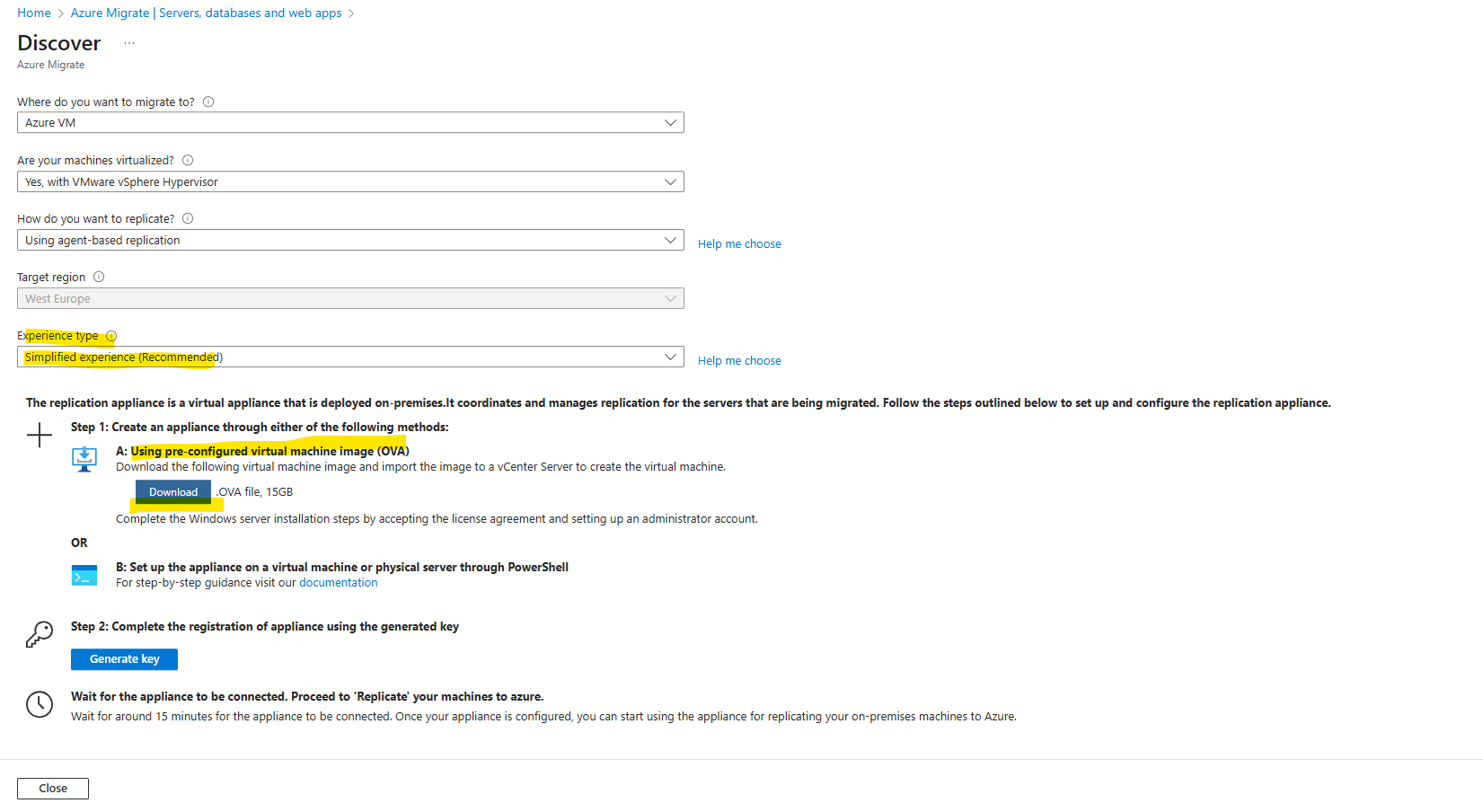Click the breadcrumb chevron after Home
The height and width of the screenshot is (812, 1483).
tap(61, 13)
